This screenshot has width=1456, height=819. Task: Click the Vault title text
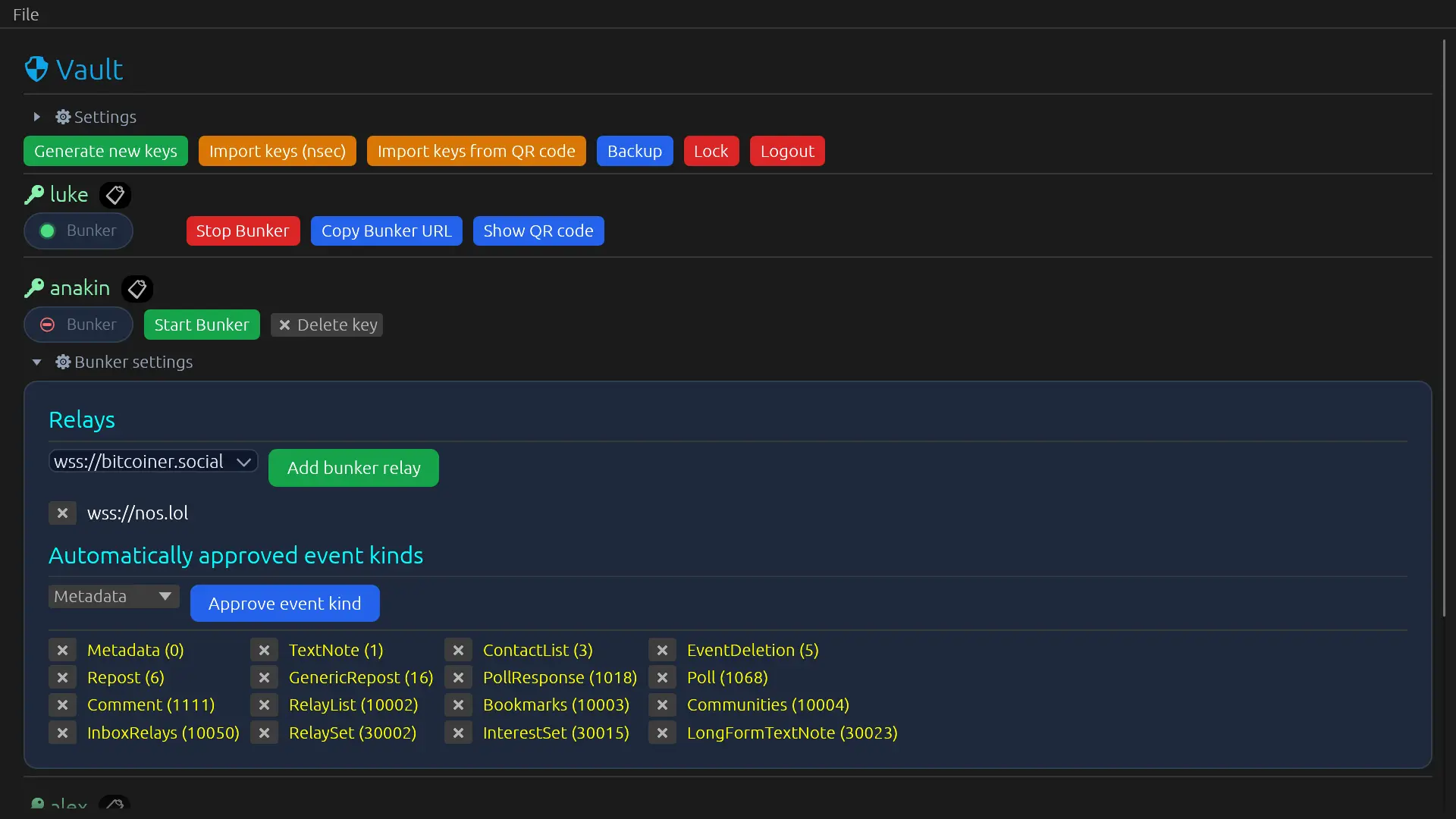pos(89,69)
